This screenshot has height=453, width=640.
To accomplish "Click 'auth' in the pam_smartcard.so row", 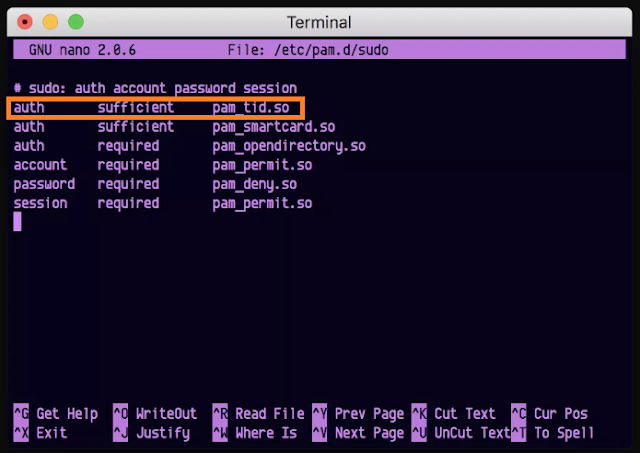I will (x=29, y=127).
